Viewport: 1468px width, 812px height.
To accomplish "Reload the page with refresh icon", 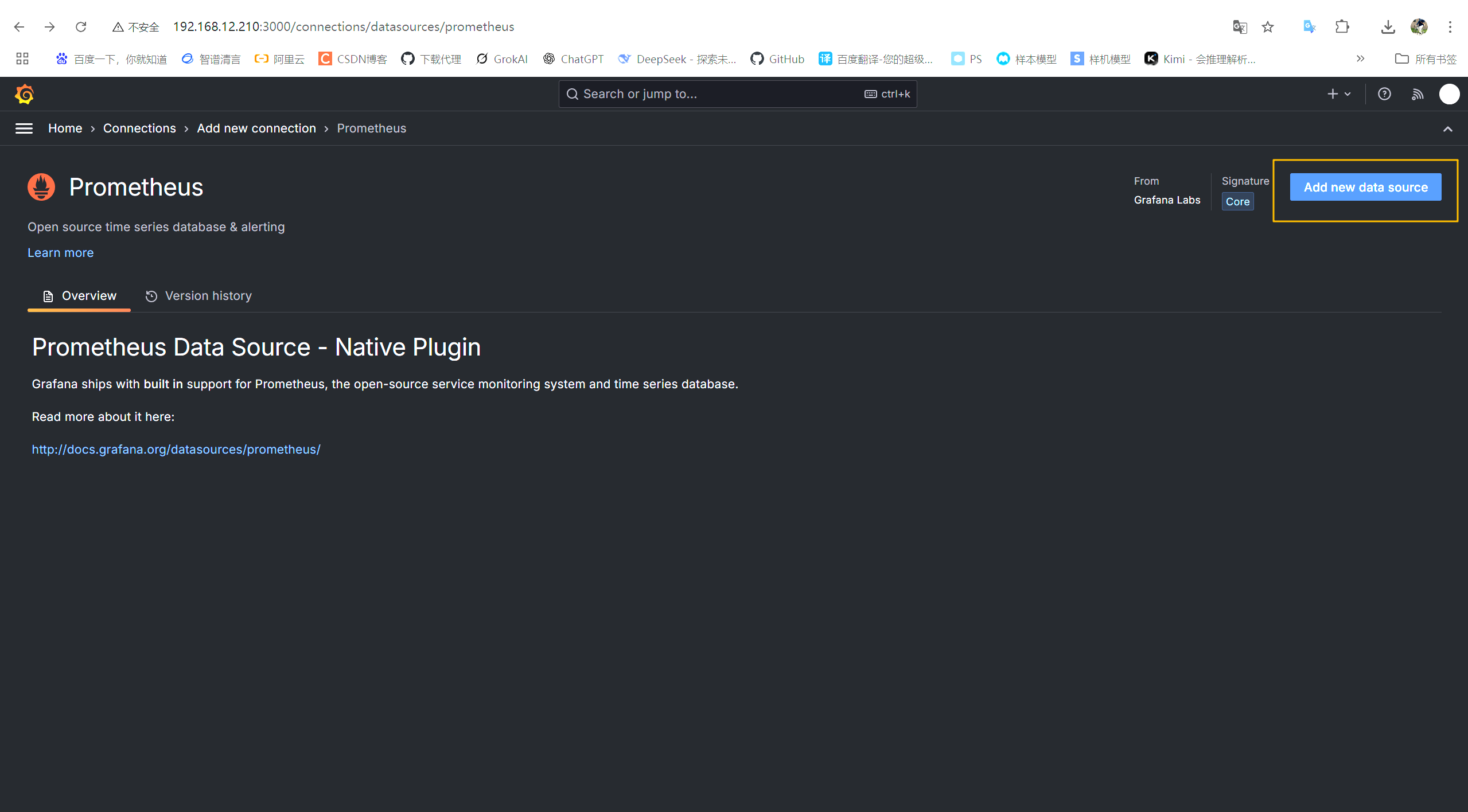I will [81, 27].
